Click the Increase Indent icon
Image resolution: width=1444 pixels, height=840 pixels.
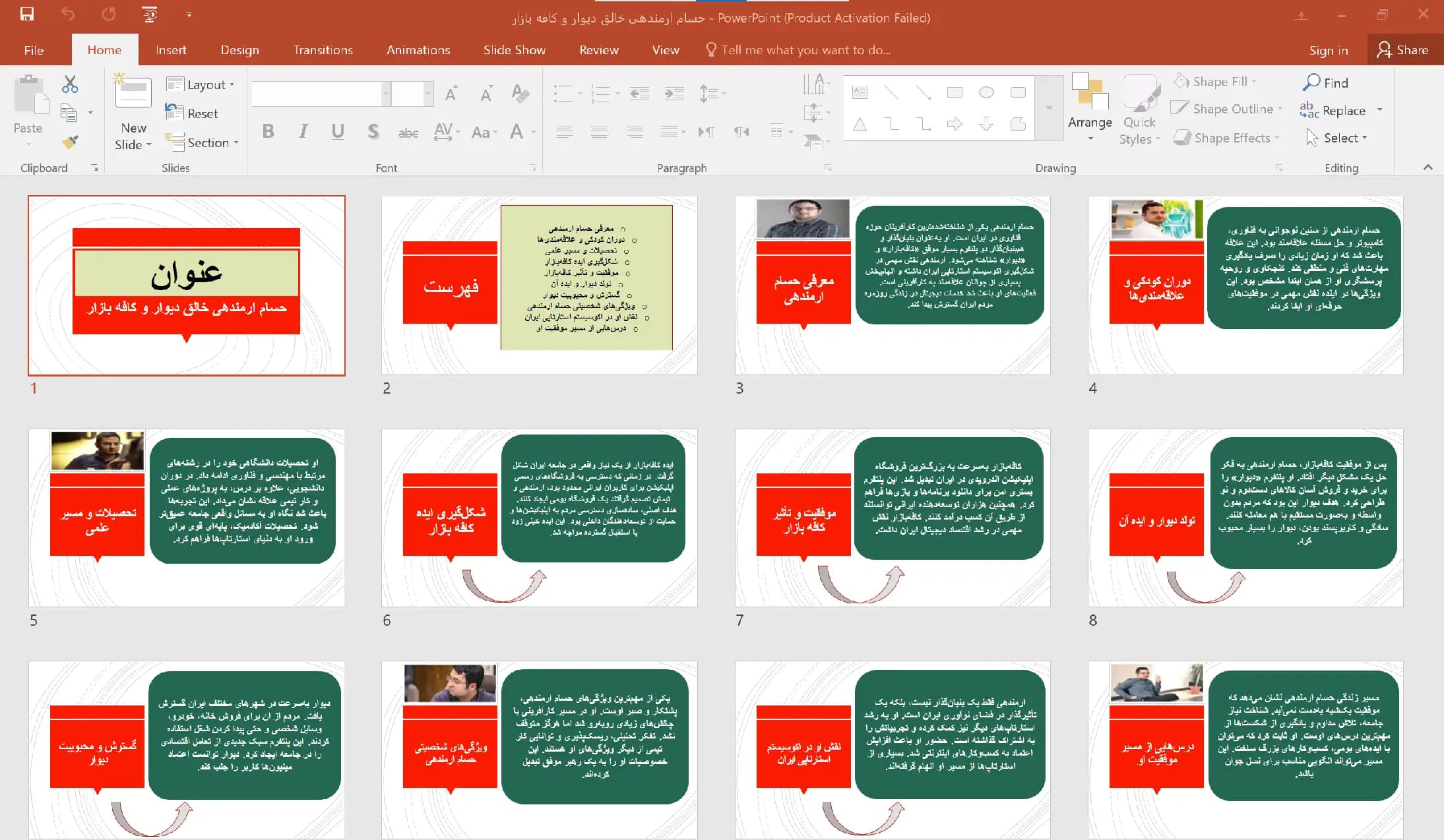(674, 94)
